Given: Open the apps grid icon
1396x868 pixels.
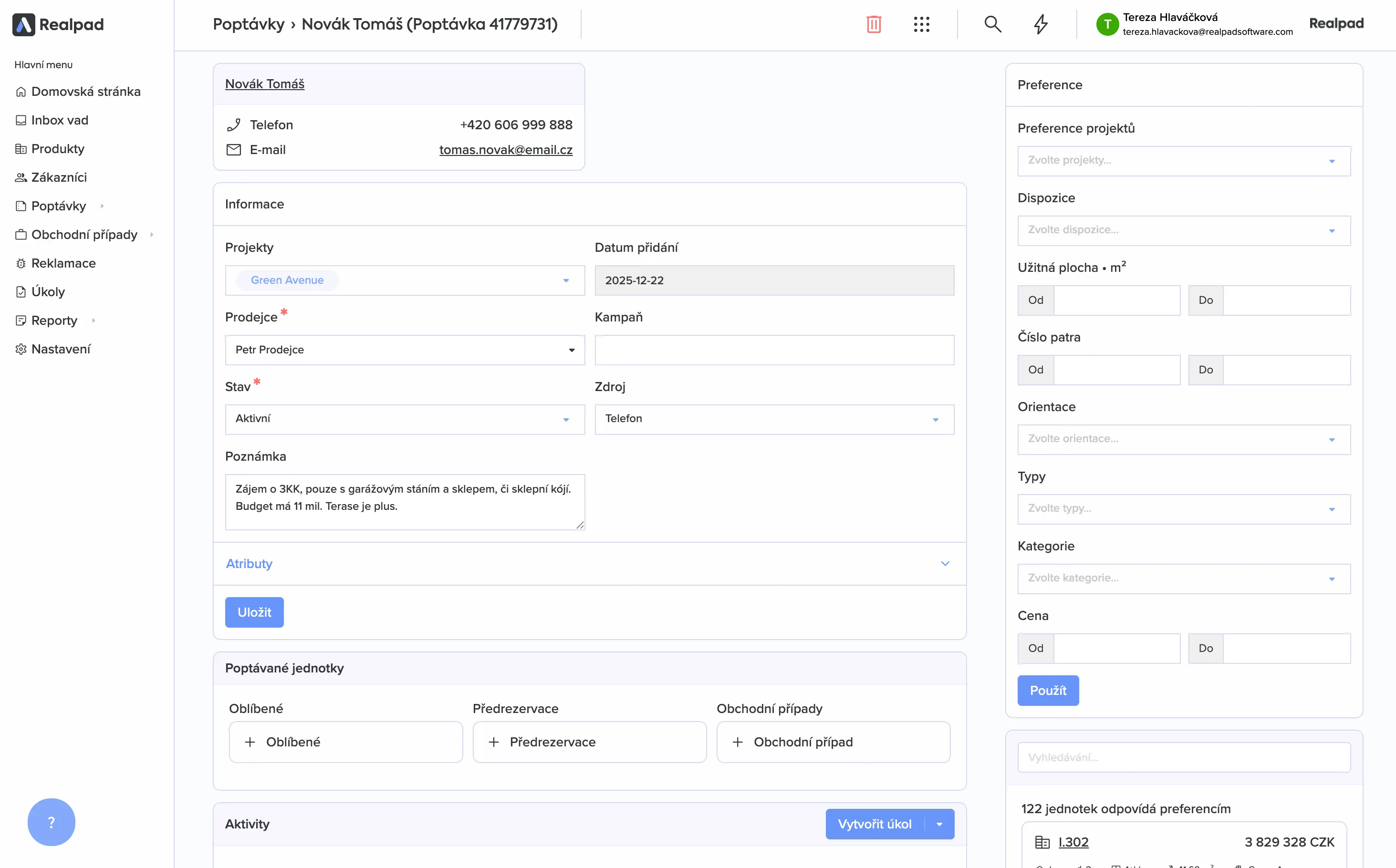Looking at the screenshot, I should point(921,24).
